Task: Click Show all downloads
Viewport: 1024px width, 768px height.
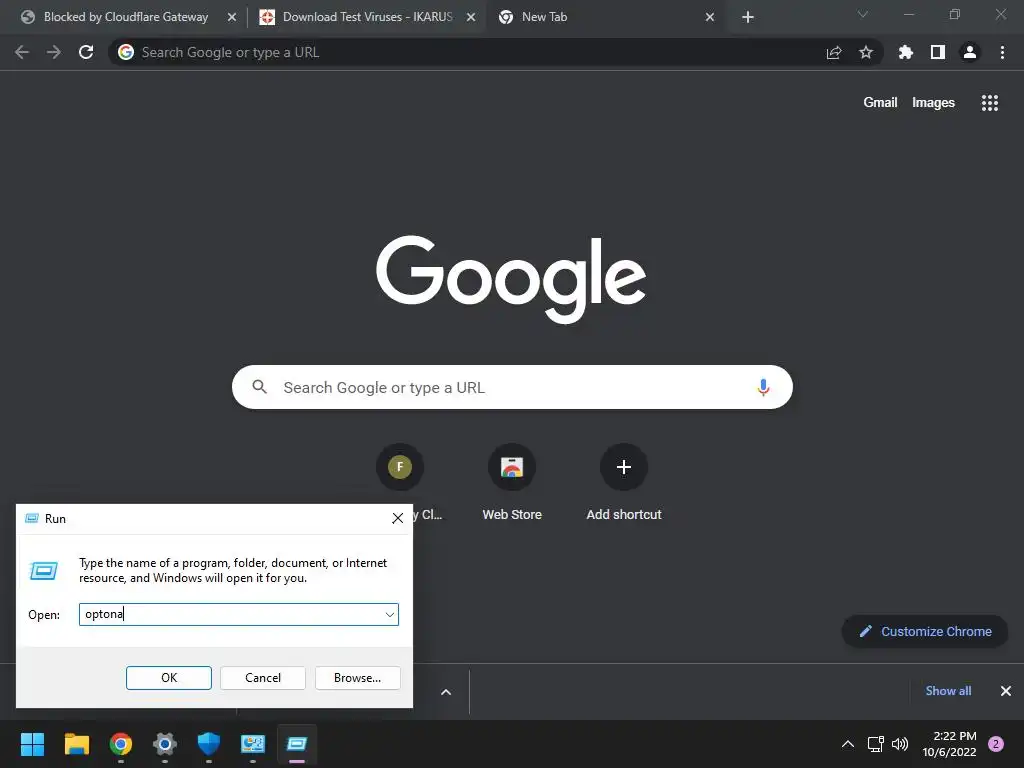Action: point(948,691)
